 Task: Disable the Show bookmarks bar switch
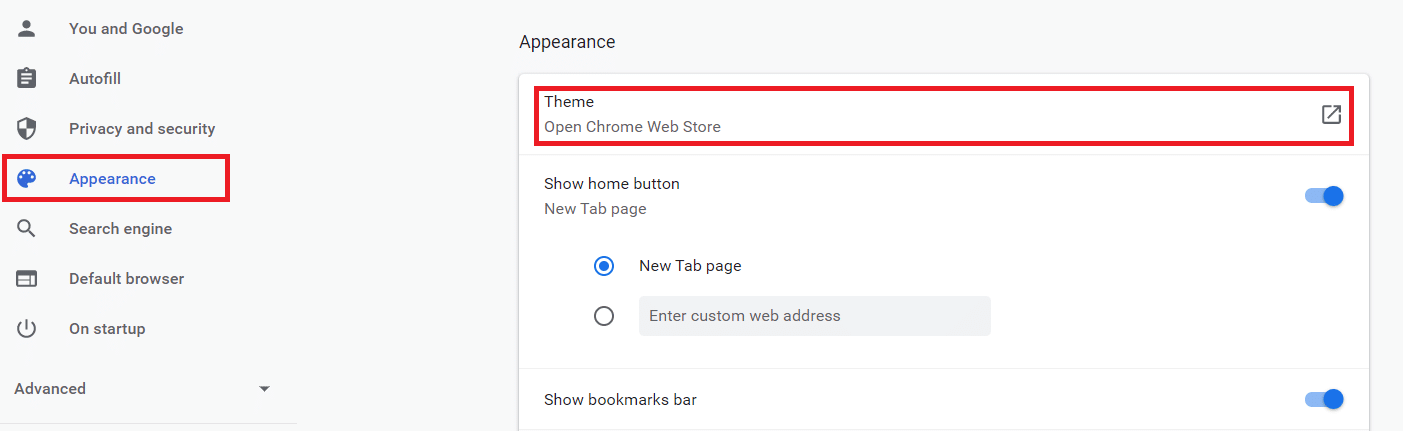(x=1324, y=400)
